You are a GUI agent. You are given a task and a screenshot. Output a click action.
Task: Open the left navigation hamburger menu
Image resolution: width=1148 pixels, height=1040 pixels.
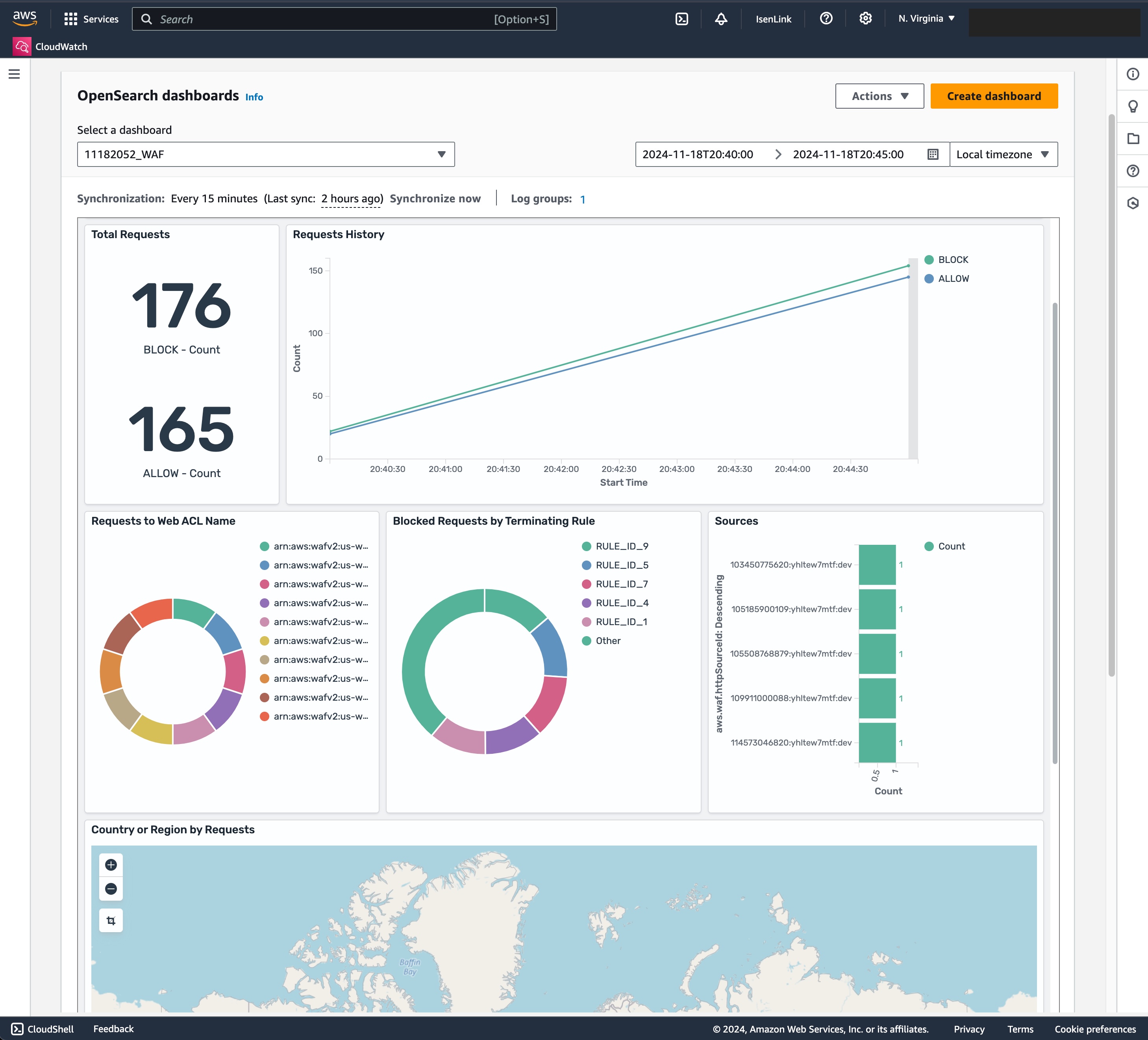point(14,74)
